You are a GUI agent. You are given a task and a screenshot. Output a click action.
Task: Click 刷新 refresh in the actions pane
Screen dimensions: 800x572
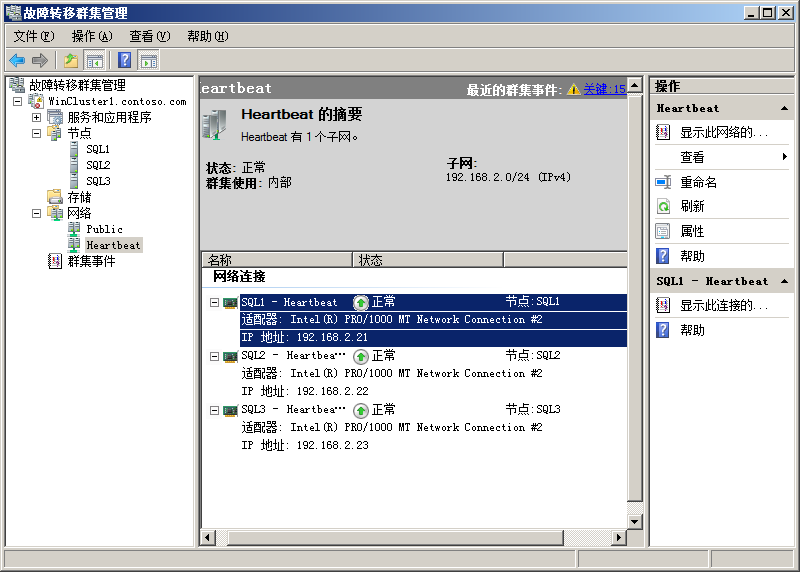coord(692,207)
